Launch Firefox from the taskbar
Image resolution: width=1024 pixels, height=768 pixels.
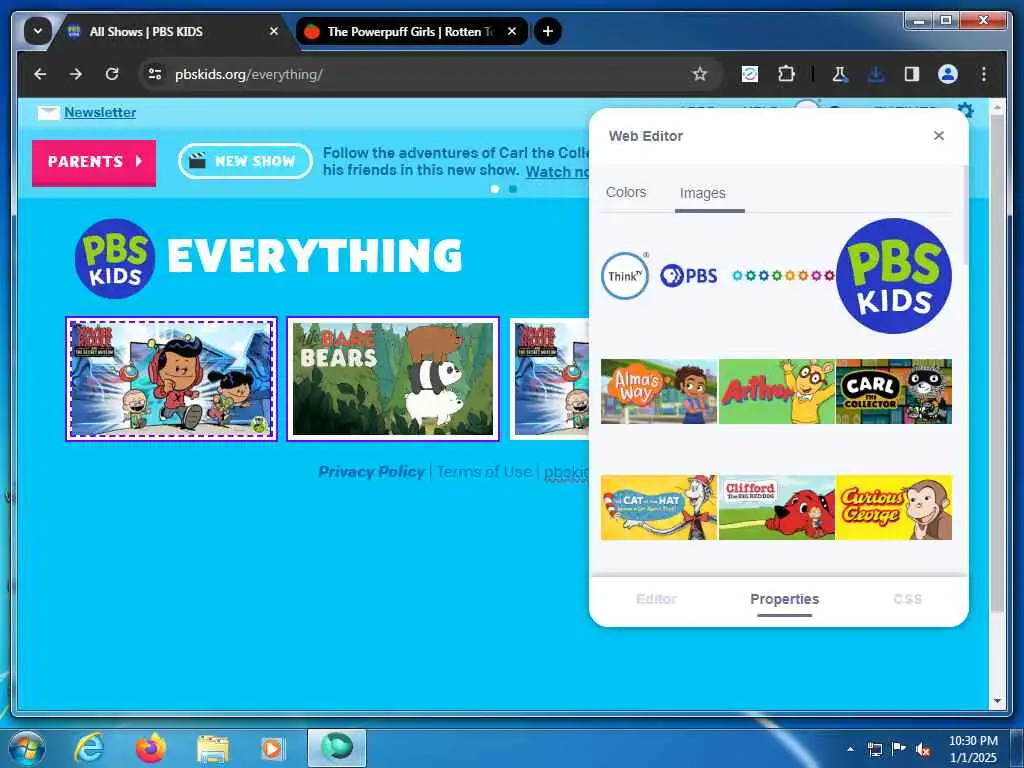(x=150, y=748)
